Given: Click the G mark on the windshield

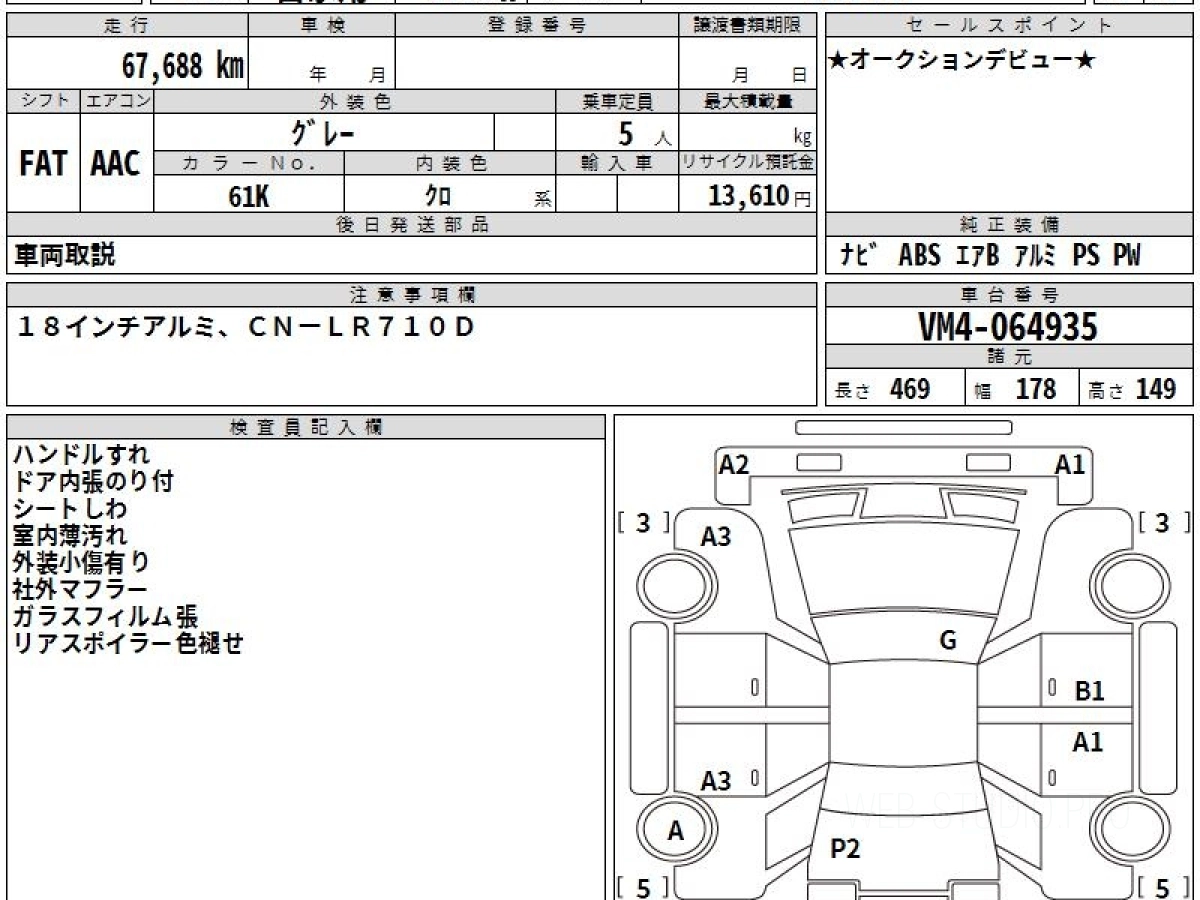Looking at the screenshot, I should pos(948,641).
